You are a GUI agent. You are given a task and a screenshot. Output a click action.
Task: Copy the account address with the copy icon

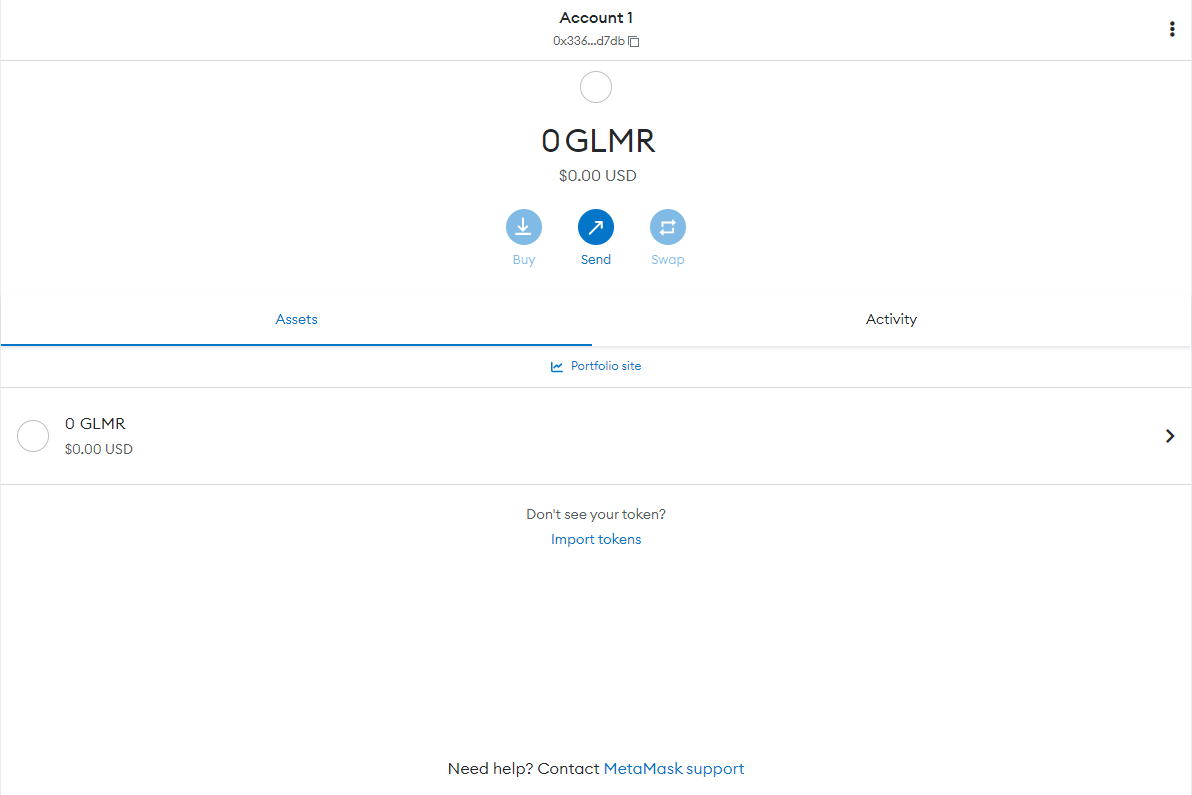click(634, 41)
